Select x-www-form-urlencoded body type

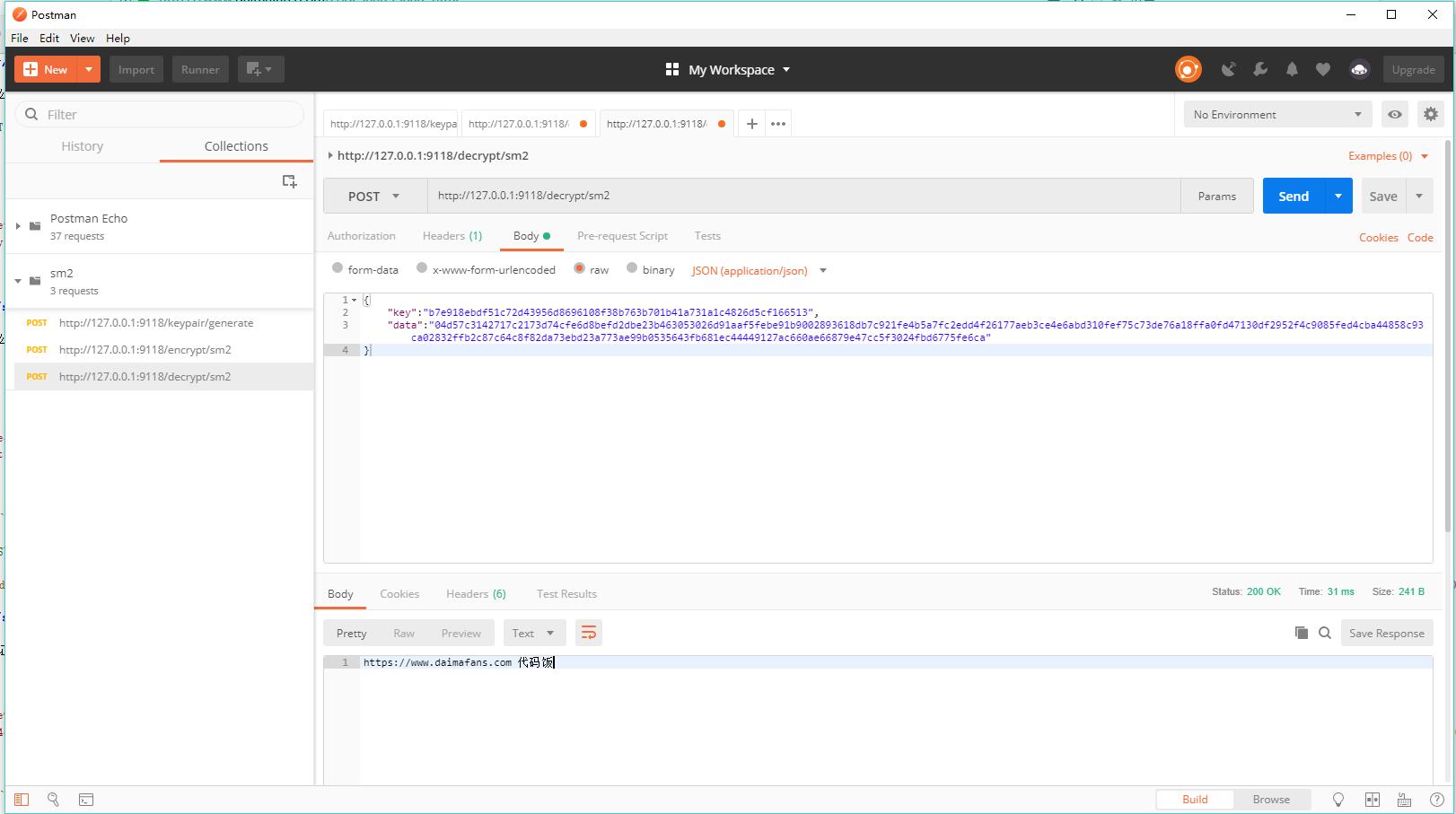point(422,268)
